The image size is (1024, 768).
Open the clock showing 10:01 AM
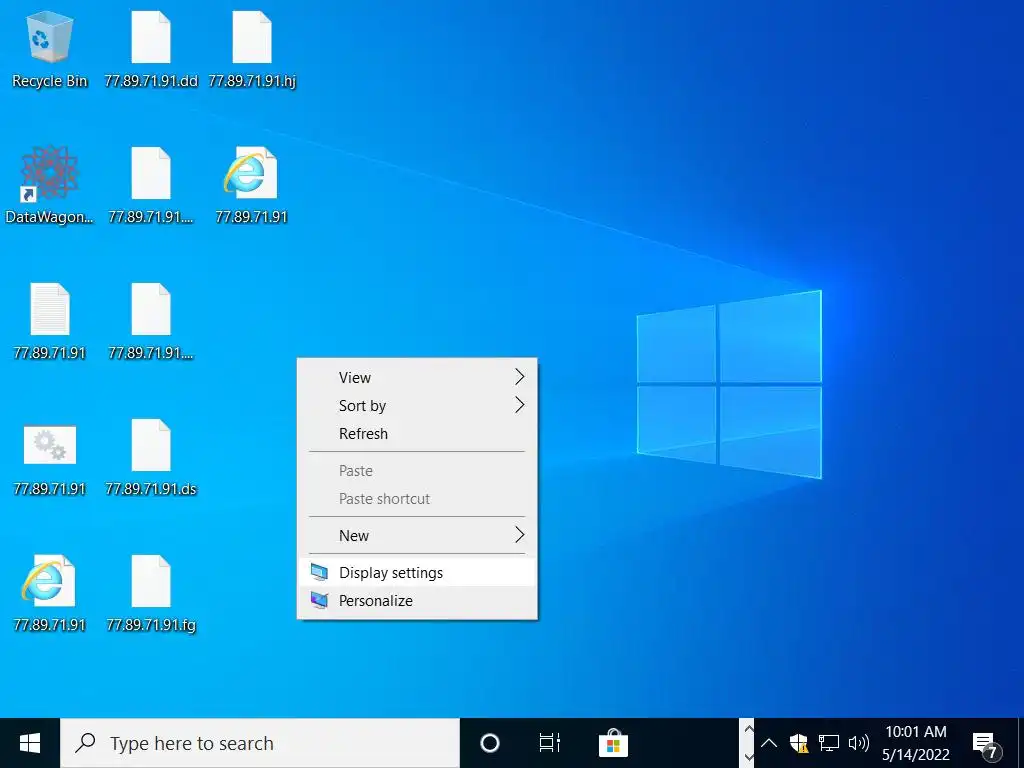pyautogui.click(x=916, y=743)
